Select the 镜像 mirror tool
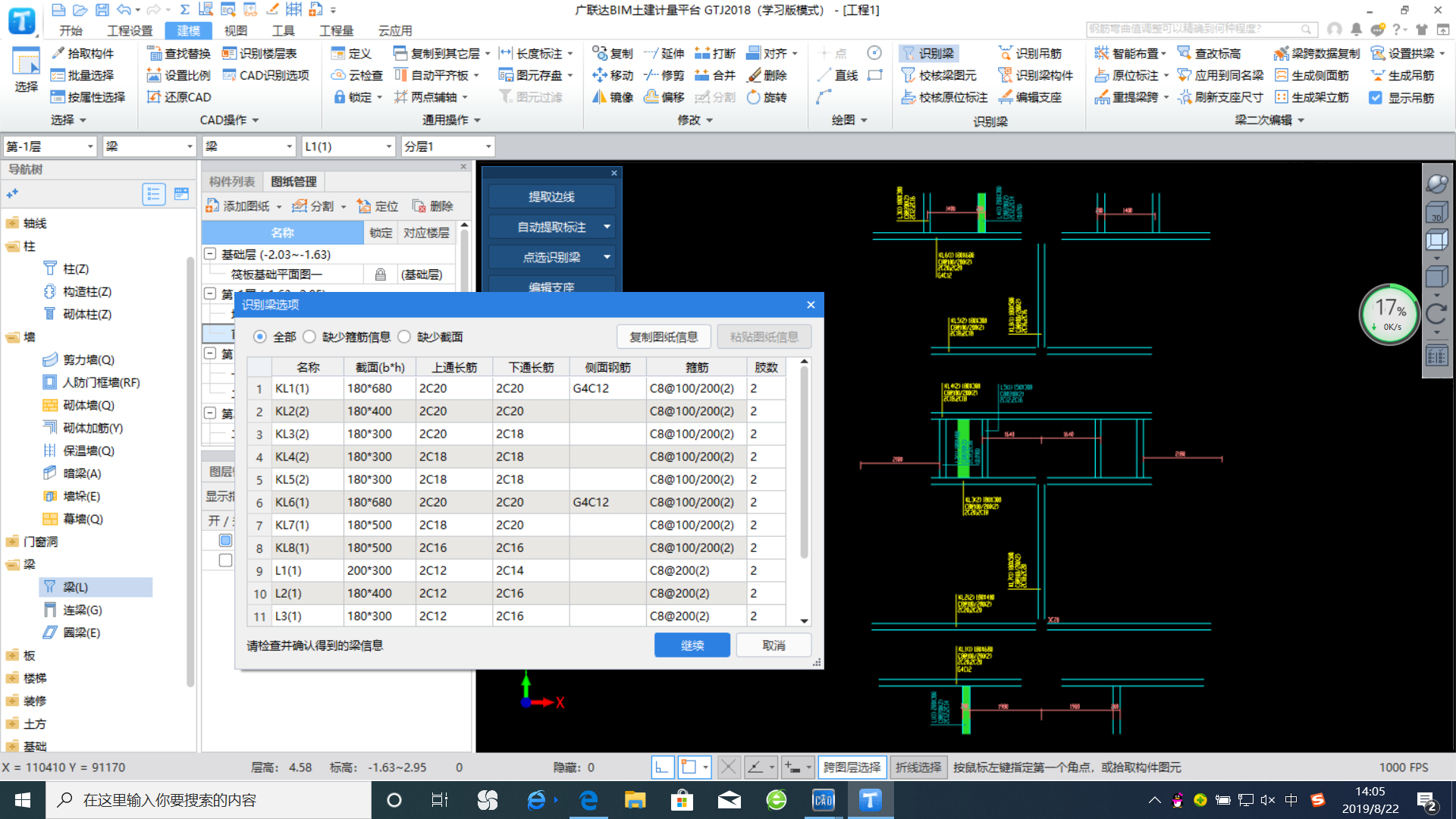Image resolution: width=1456 pixels, height=819 pixels. coord(613,97)
